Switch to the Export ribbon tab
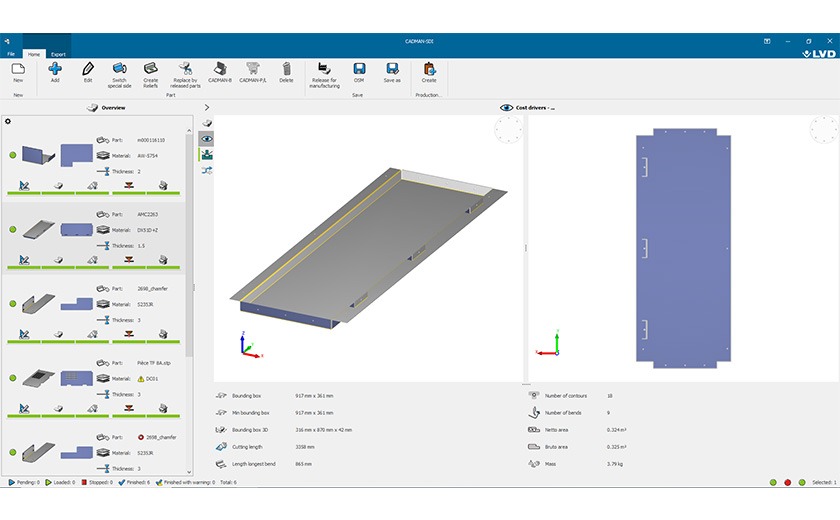 pyautogui.click(x=58, y=54)
